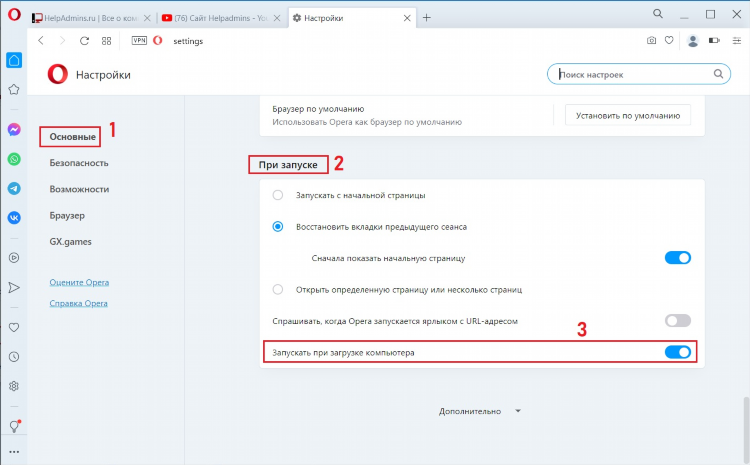Open the Player icon in sidebar
The width and height of the screenshot is (750, 465).
click(x=14, y=258)
